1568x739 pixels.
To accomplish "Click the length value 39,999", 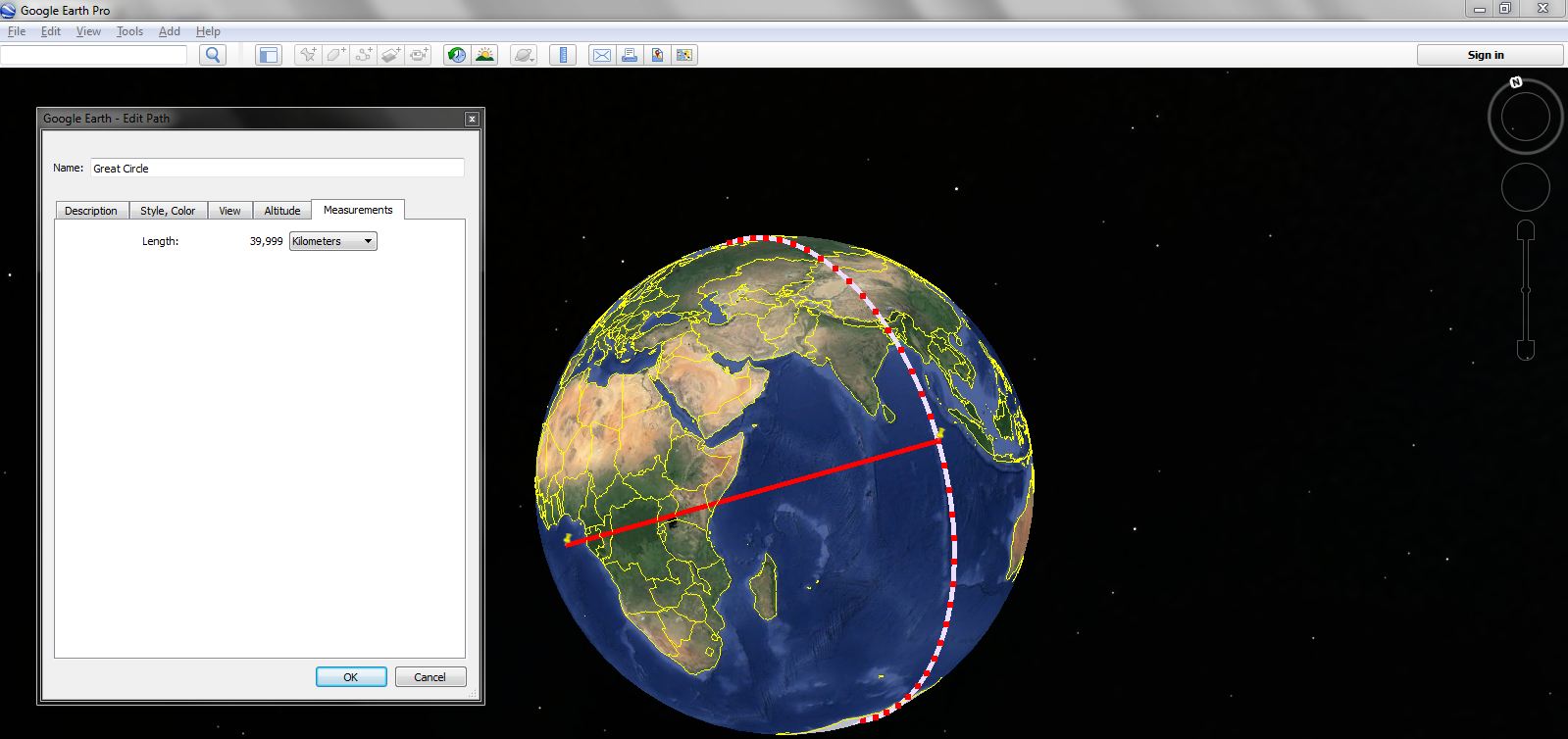I will pos(267,241).
